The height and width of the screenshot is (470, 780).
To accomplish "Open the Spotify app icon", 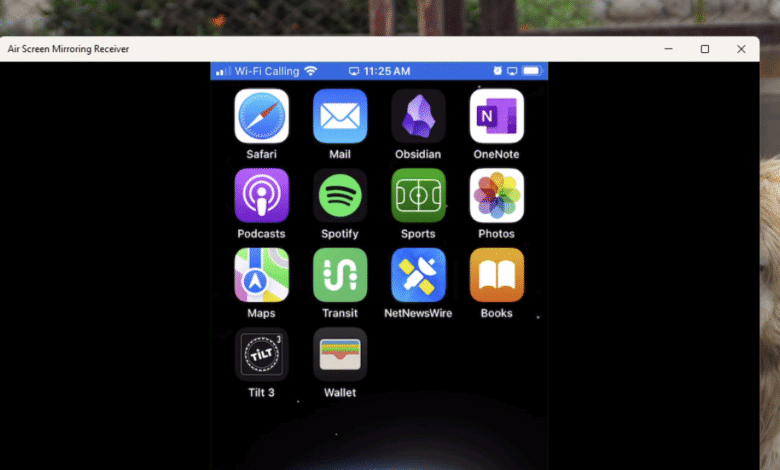I will tap(340, 195).
